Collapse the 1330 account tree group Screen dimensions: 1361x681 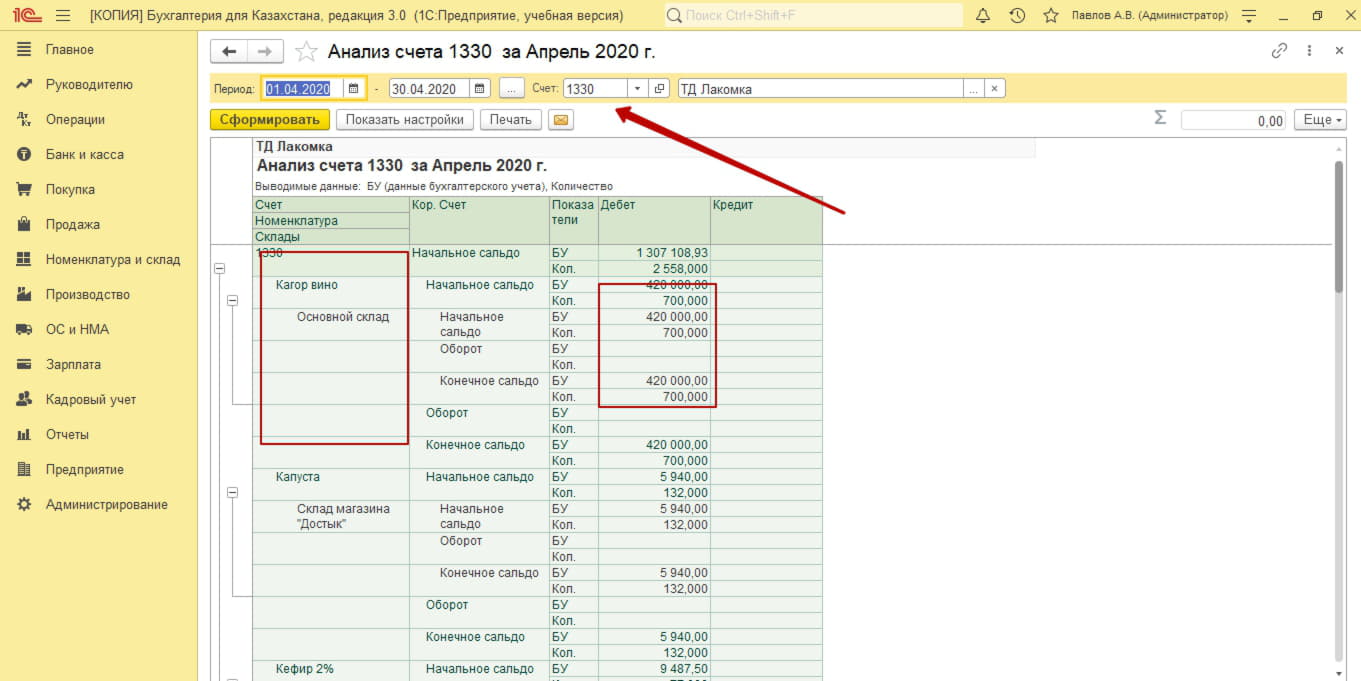click(219, 268)
